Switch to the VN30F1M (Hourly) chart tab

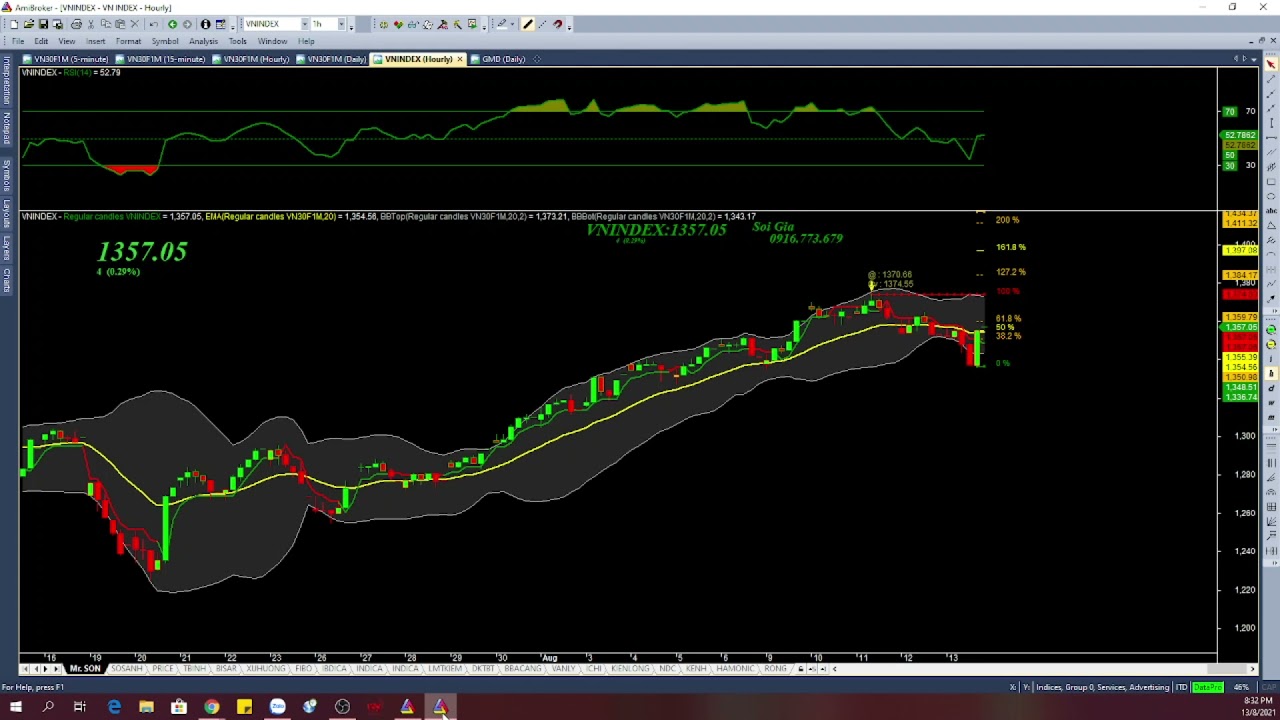pyautogui.click(x=250, y=59)
